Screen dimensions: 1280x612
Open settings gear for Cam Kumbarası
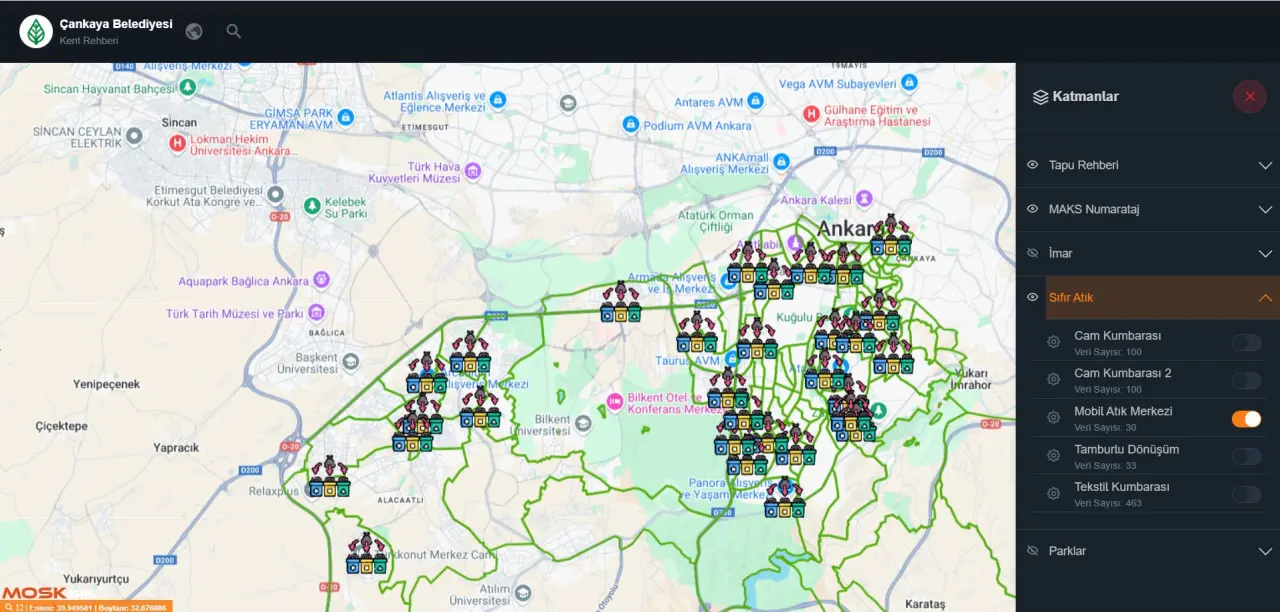pos(1053,343)
